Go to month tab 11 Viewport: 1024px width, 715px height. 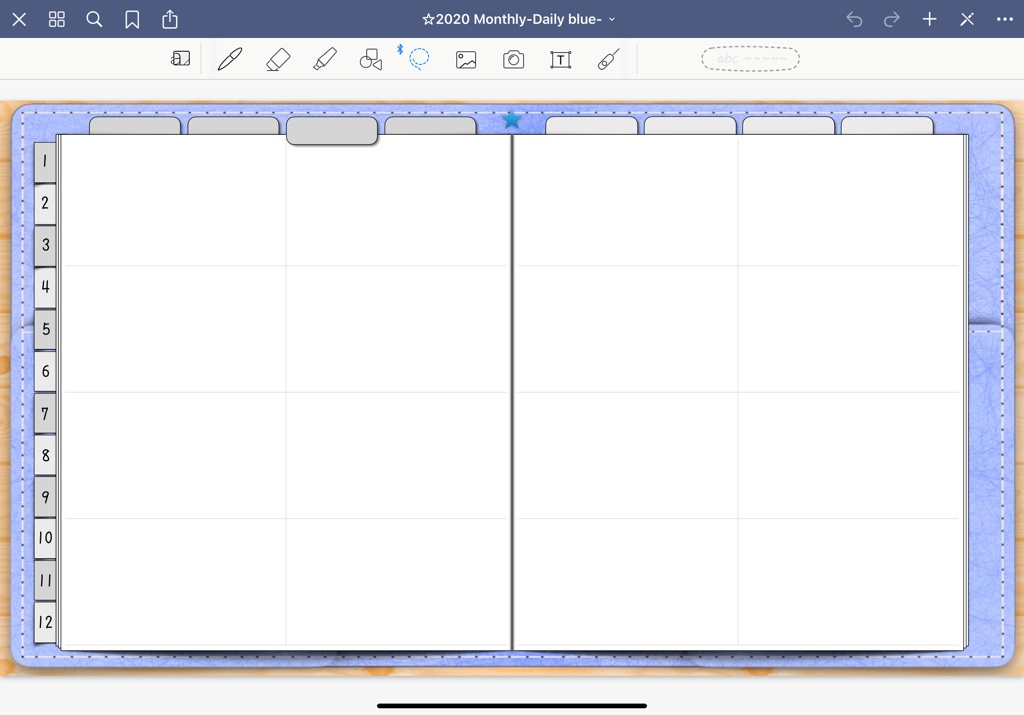tap(44, 580)
